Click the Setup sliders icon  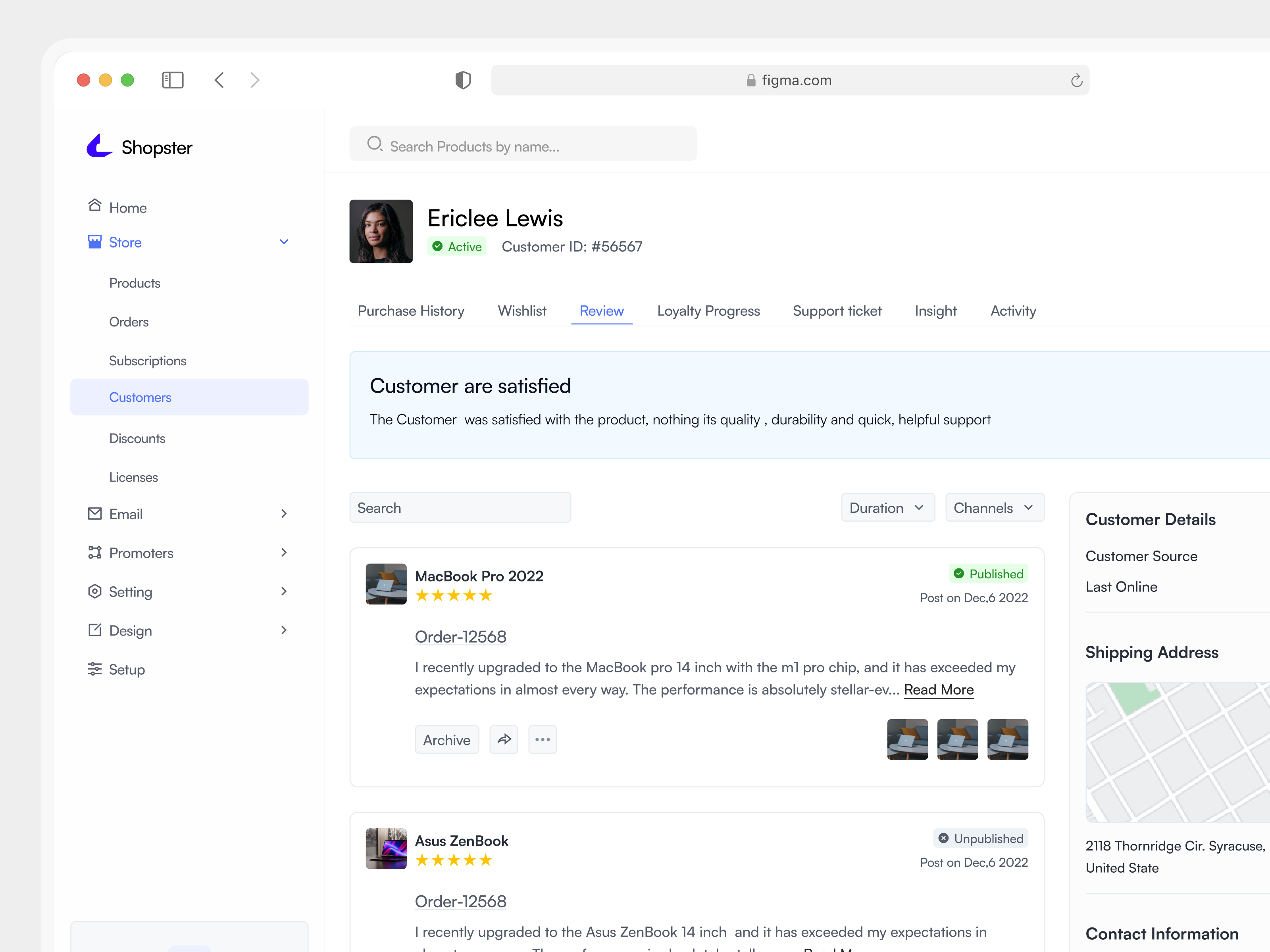click(x=95, y=669)
